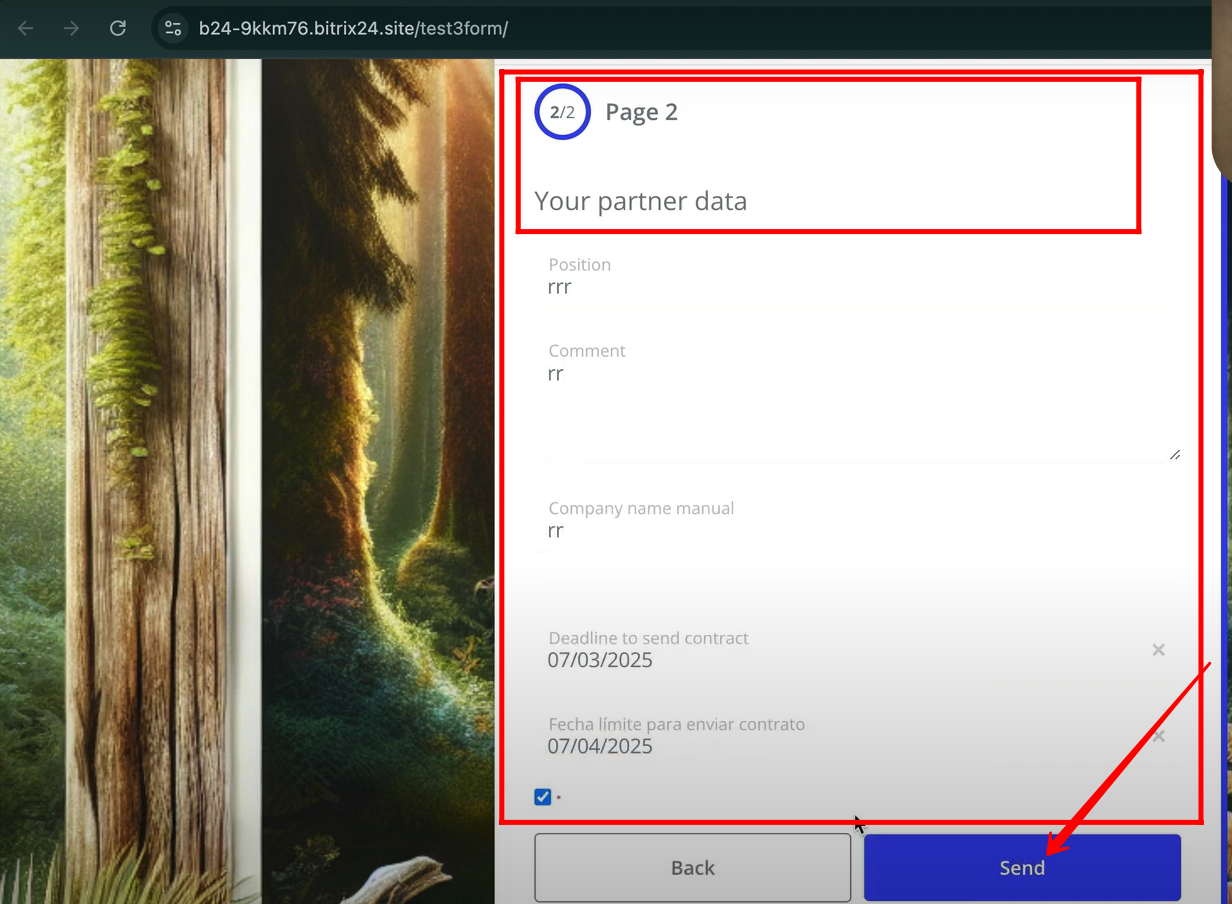Click the 'Your partner data' heading
This screenshot has width=1232, height=904.
[x=641, y=201]
